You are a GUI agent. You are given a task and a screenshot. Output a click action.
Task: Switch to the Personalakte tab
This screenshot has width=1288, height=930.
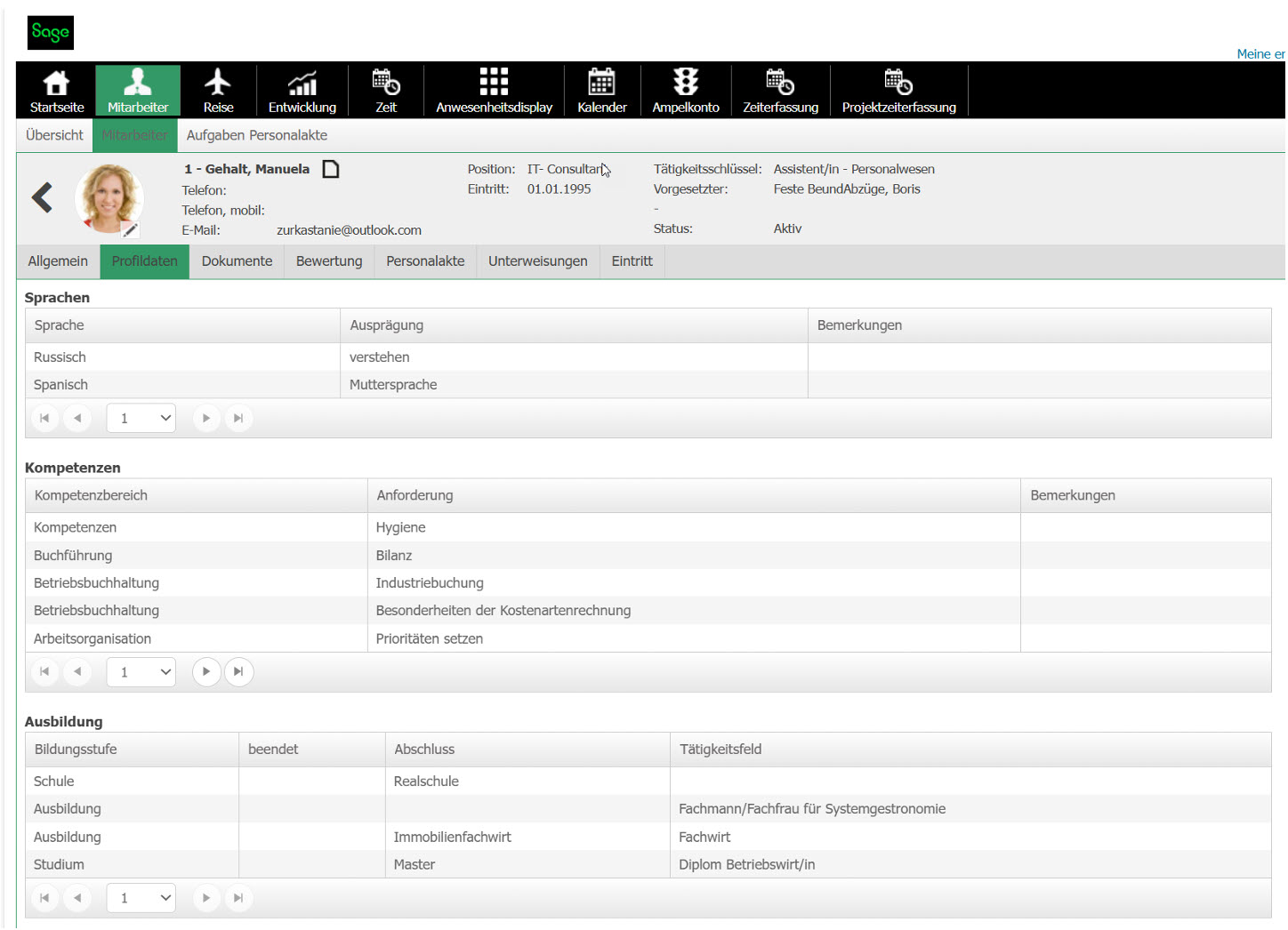pos(425,261)
